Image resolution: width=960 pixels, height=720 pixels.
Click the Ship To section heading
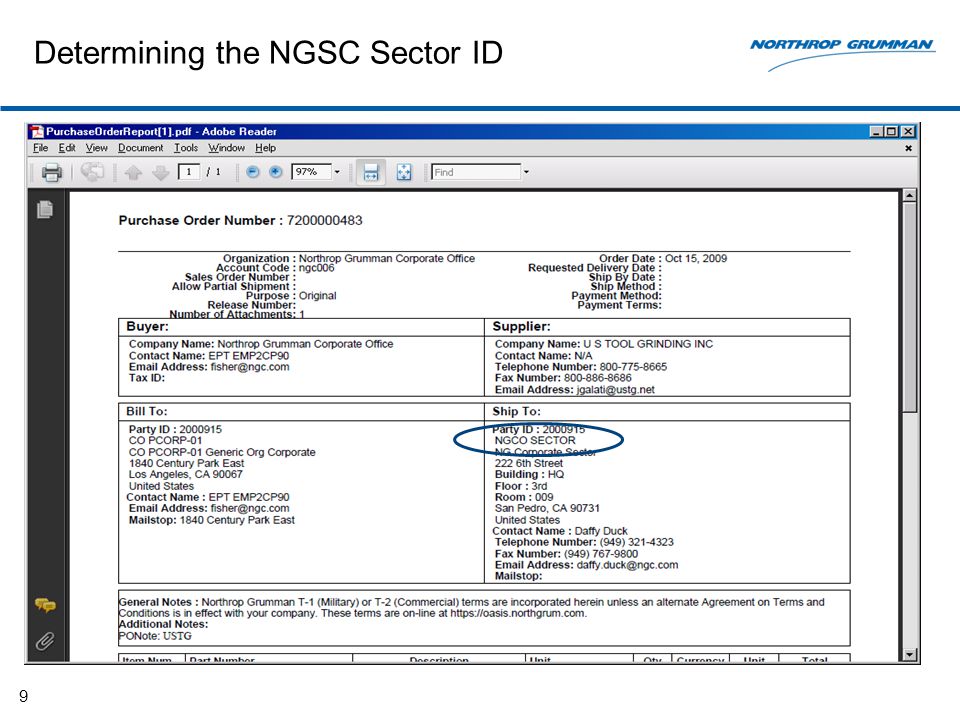click(517, 411)
